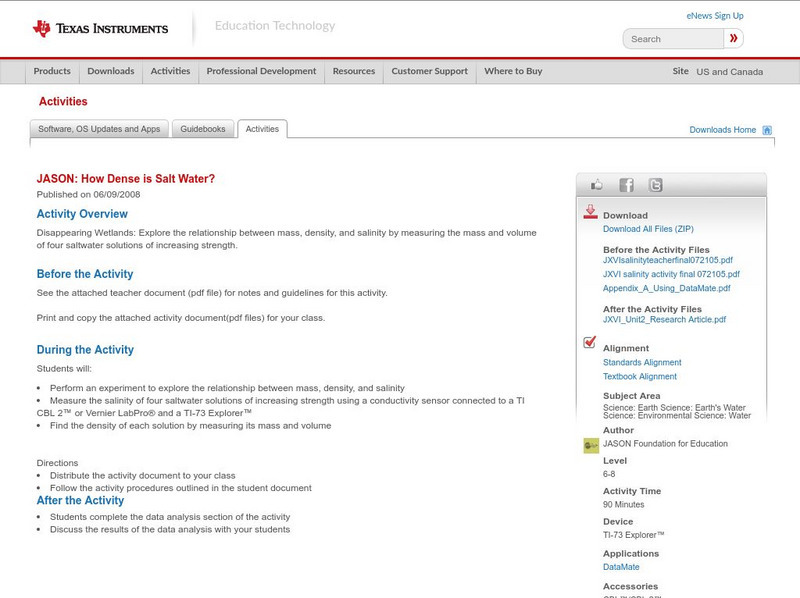
Task: Click the Before the Activity heading
Action: 85,274
